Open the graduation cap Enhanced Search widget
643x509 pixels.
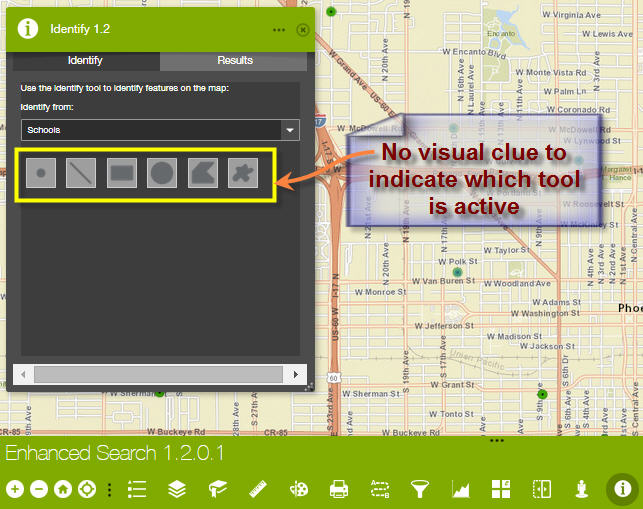218,489
